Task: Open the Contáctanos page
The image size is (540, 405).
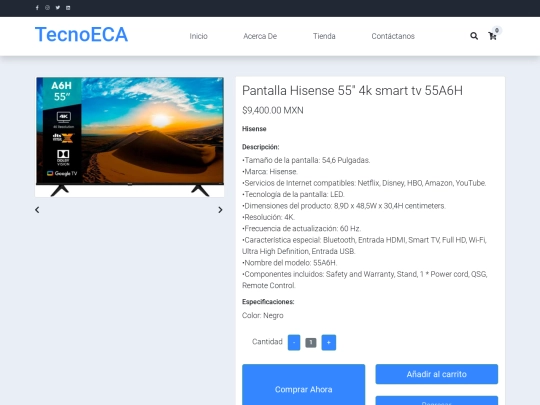Action: tap(393, 36)
